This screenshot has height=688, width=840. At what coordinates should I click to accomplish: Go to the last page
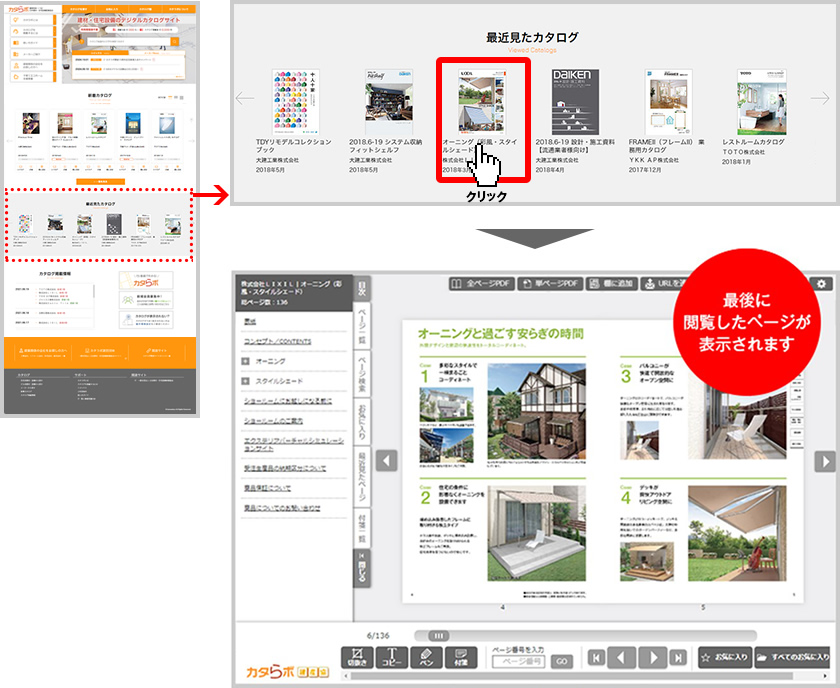pos(678,658)
